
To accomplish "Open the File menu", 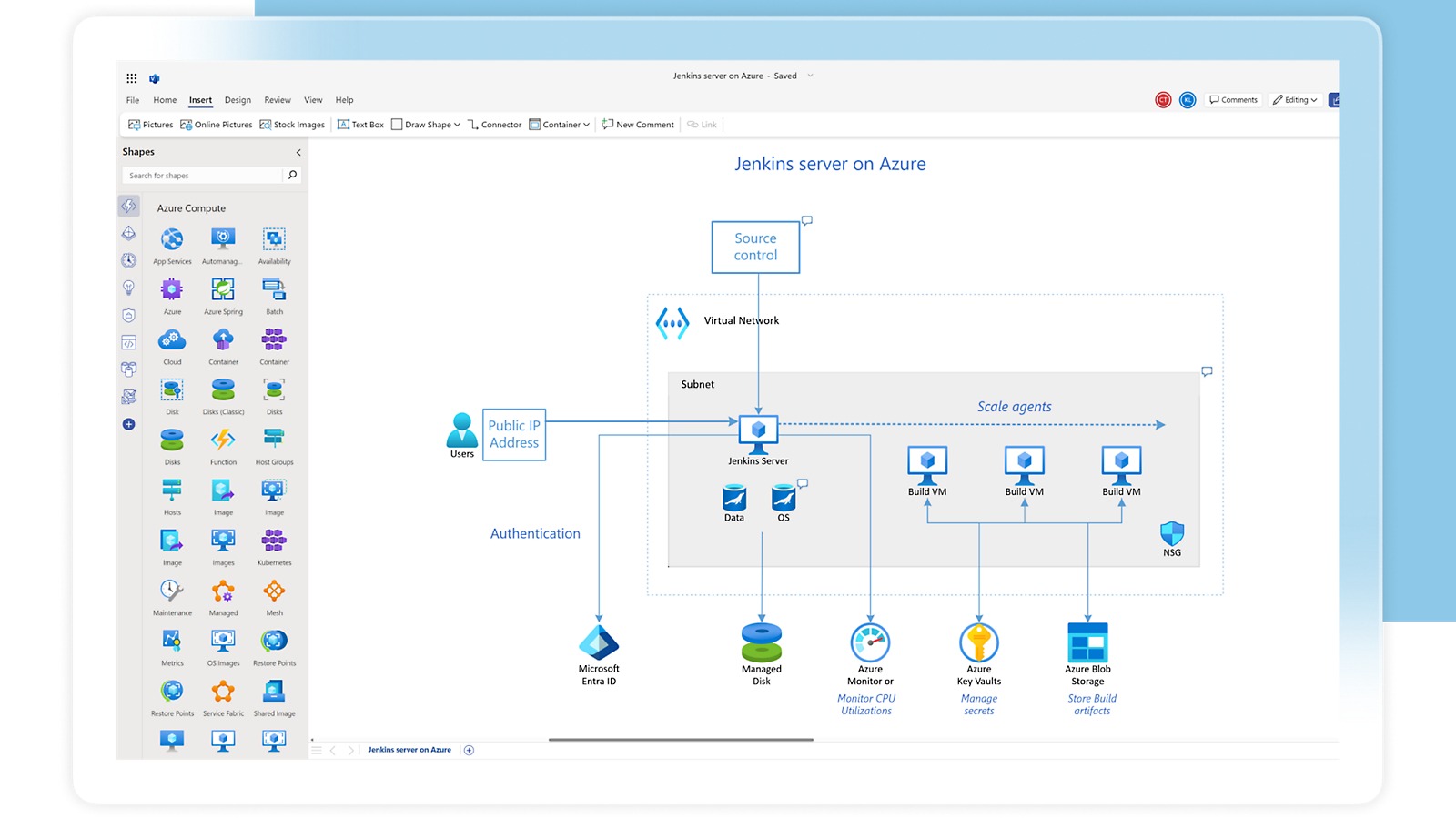I will pyautogui.click(x=133, y=100).
